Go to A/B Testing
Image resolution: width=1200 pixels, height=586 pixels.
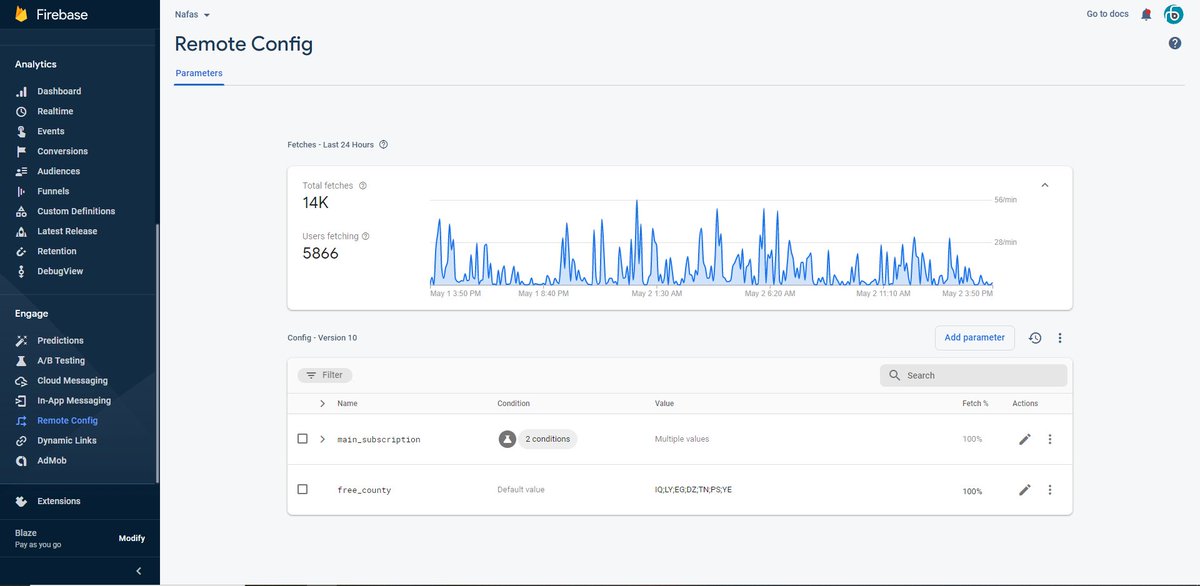pyautogui.click(x=61, y=360)
